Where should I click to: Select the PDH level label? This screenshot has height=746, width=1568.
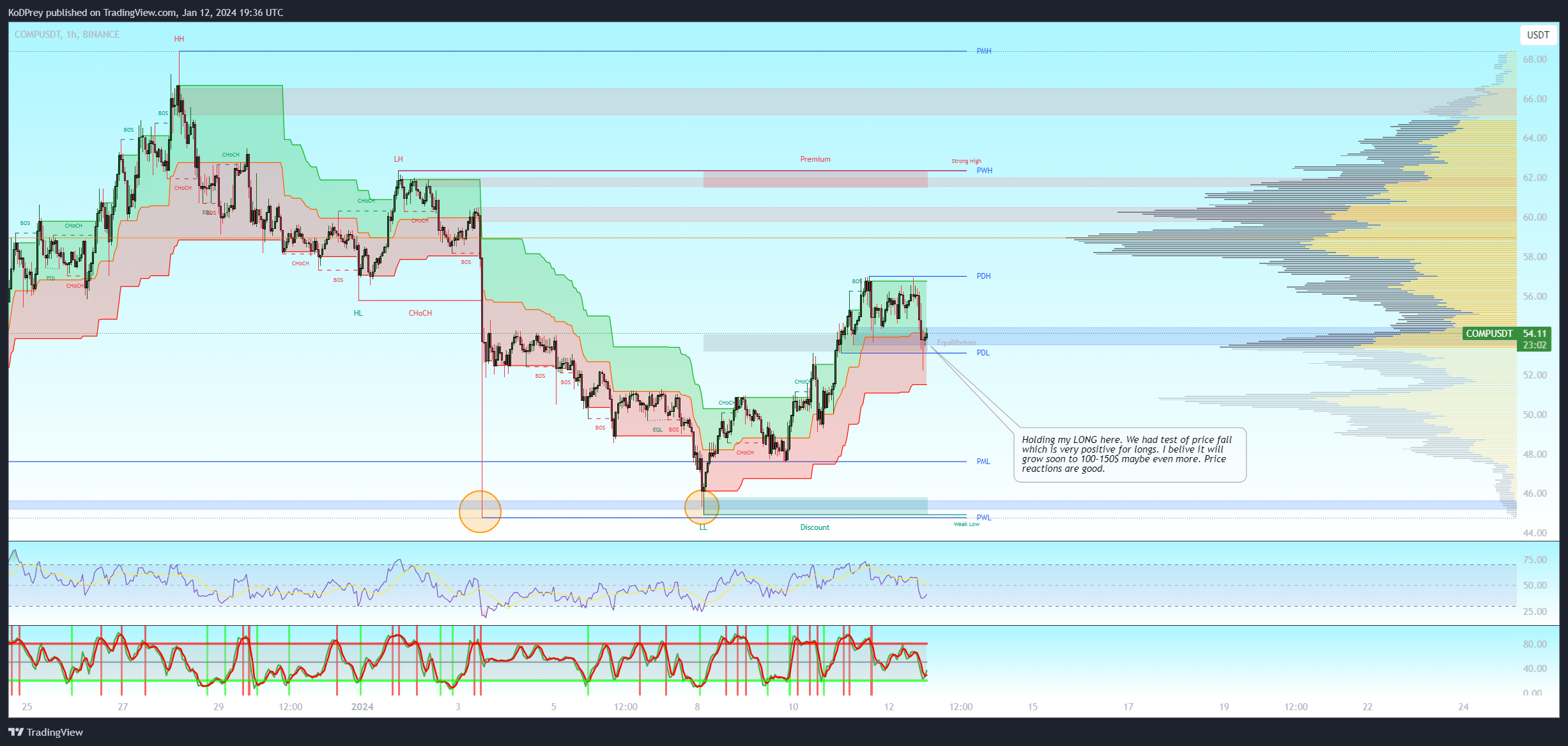pyautogui.click(x=983, y=276)
